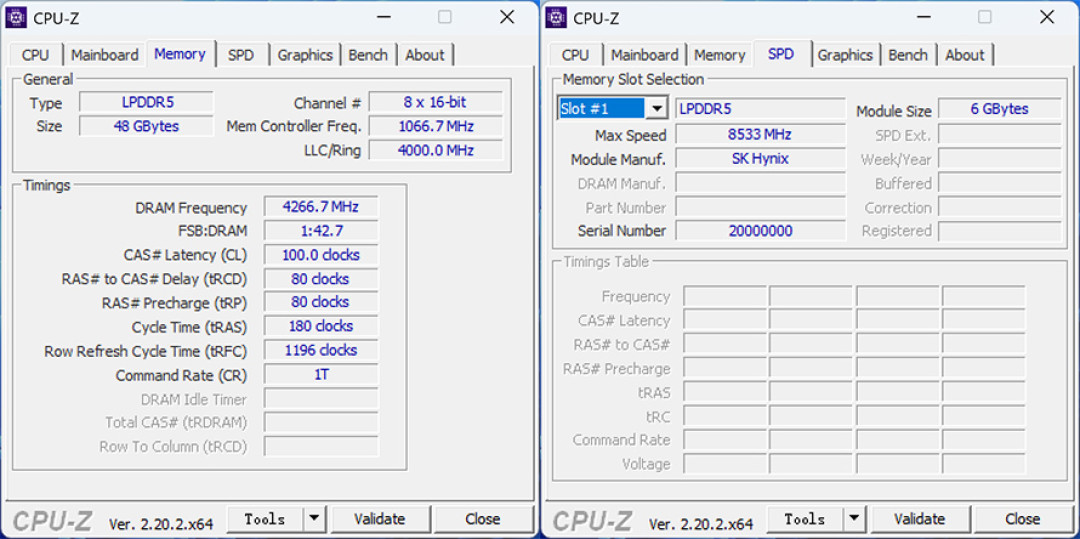
Task: Switch to SPD tab in left window
Action: [x=241, y=55]
